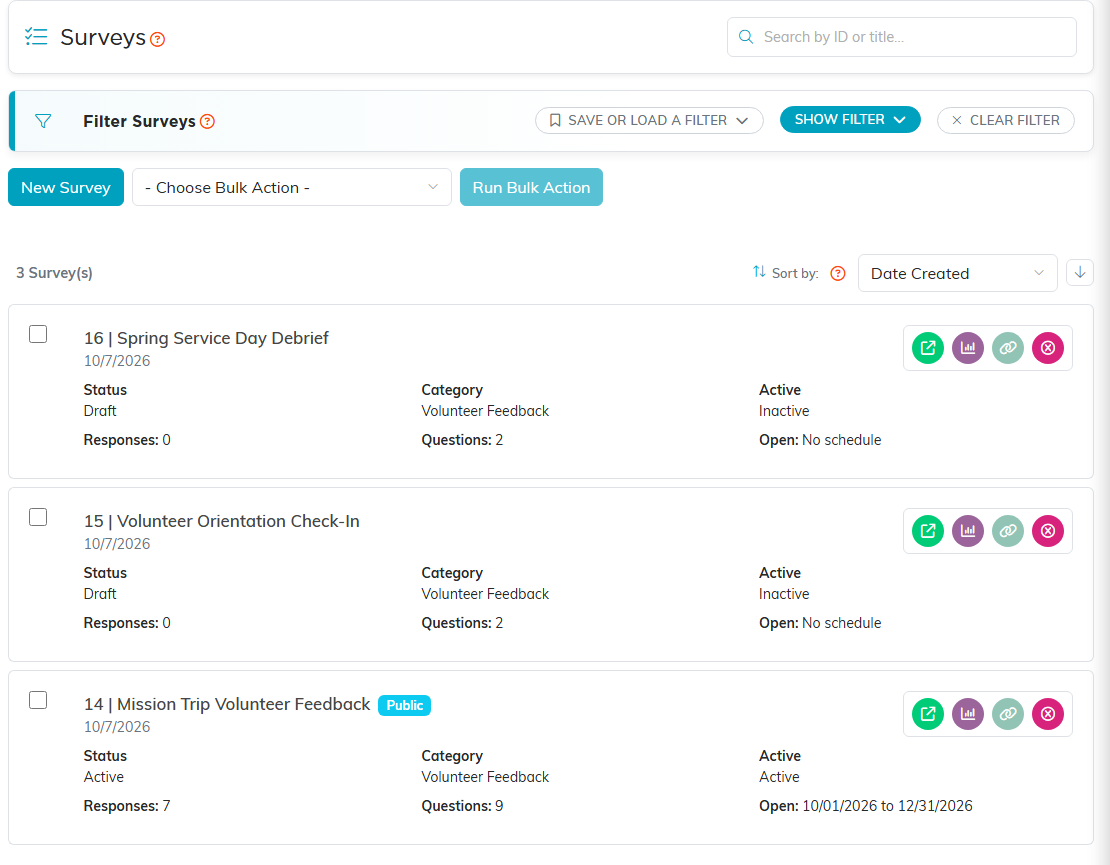The width and height of the screenshot is (1110, 865).
Task: Focus the Search by ID or title field
Action: click(901, 37)
